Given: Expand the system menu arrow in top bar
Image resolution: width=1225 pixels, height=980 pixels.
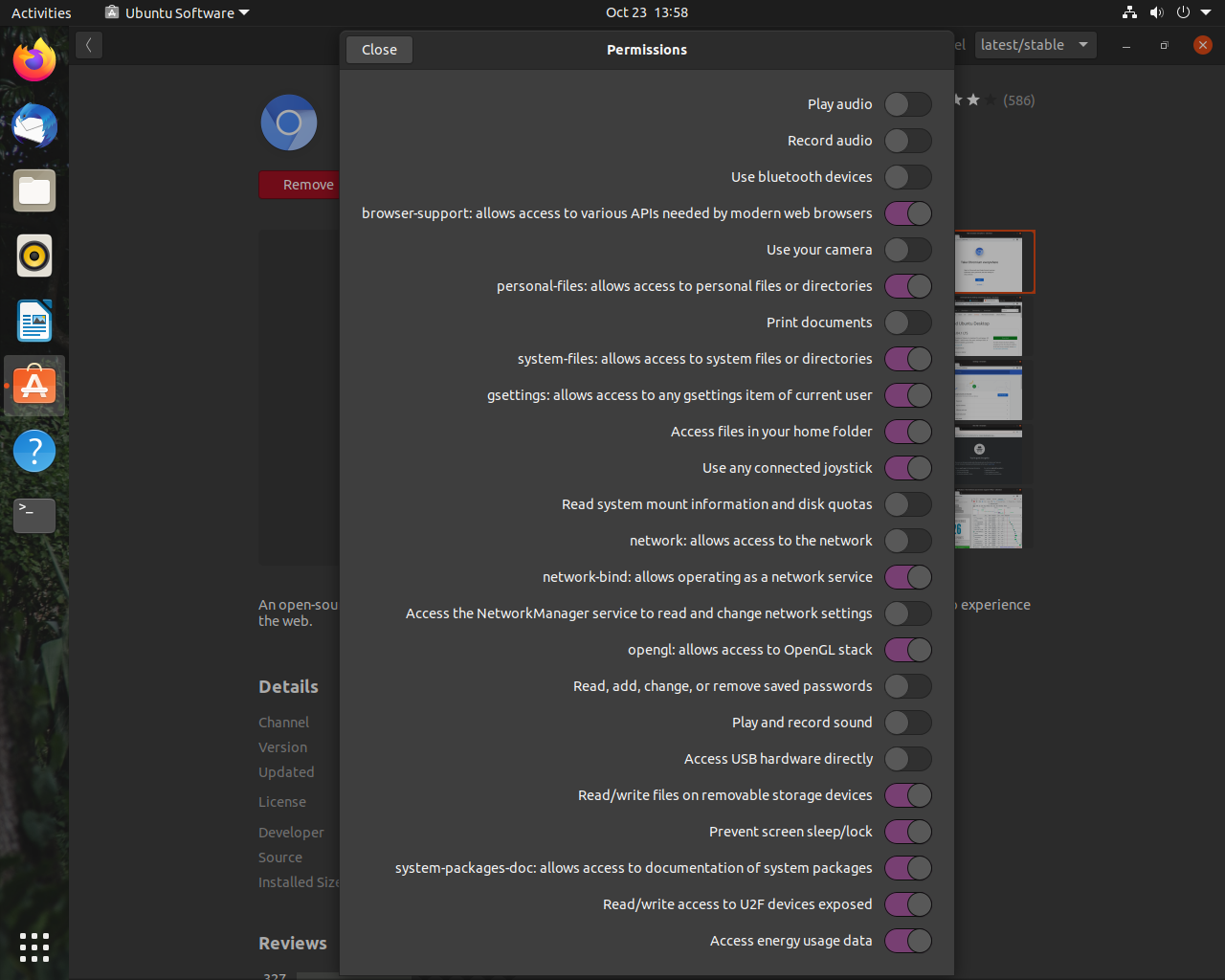Looking at the screenshot, I should click(1206, 12).
